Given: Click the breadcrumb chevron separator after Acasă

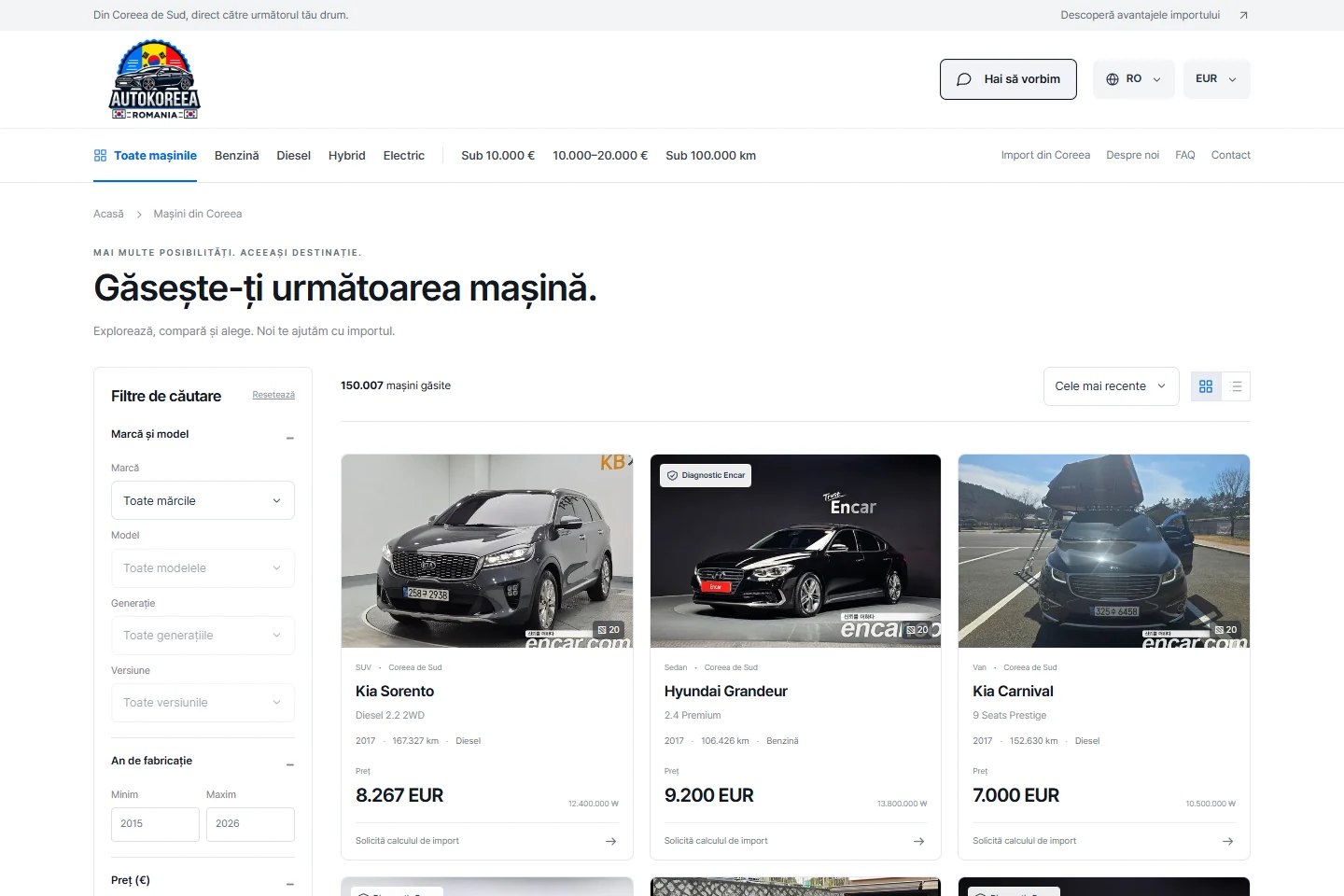Looking at the screenshot, I should tap(139, 215).
